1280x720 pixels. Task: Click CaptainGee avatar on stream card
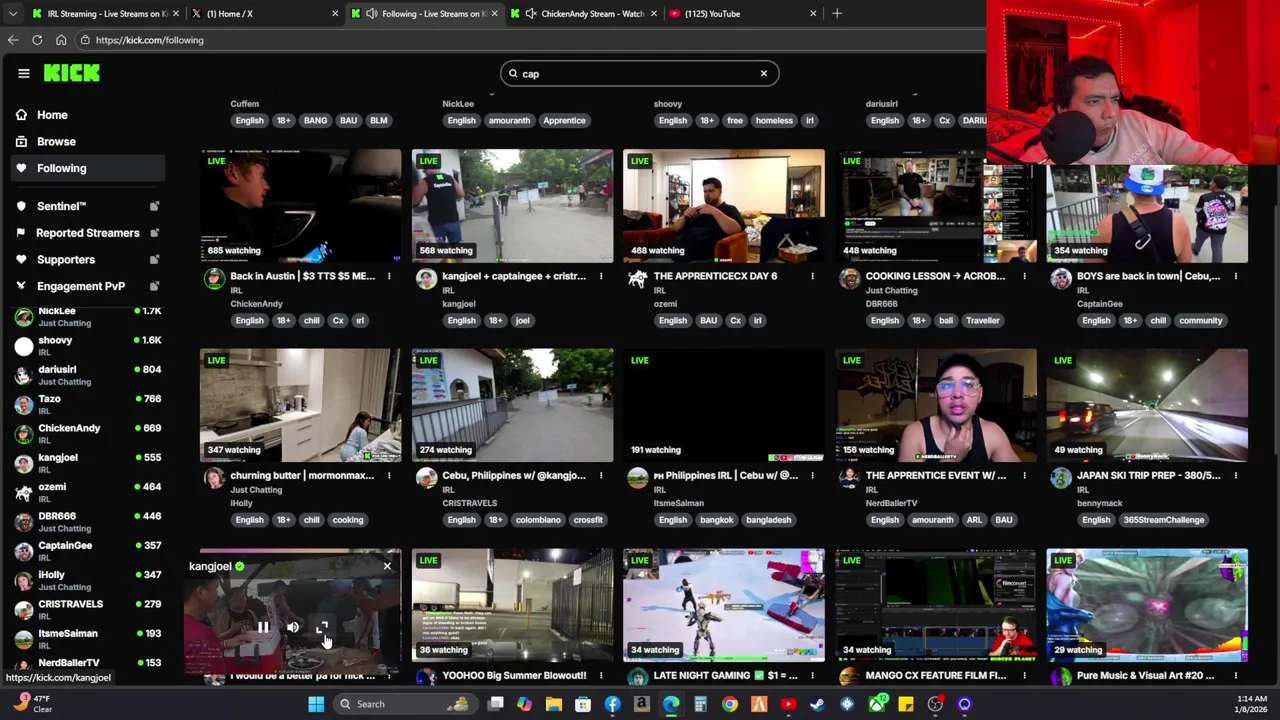click(x=1061, y=279)
